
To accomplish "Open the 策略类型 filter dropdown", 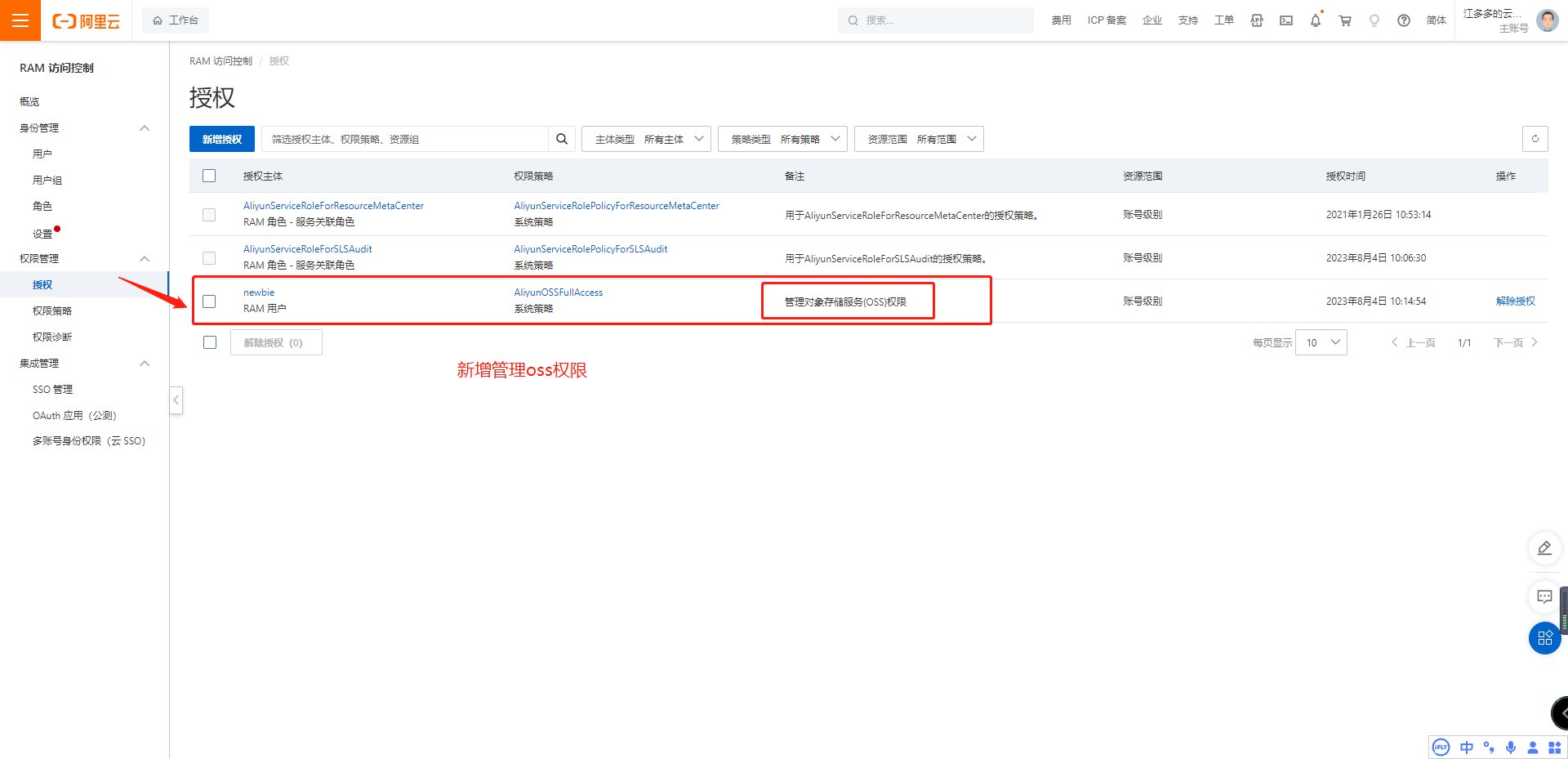I will tap(782, 139).
